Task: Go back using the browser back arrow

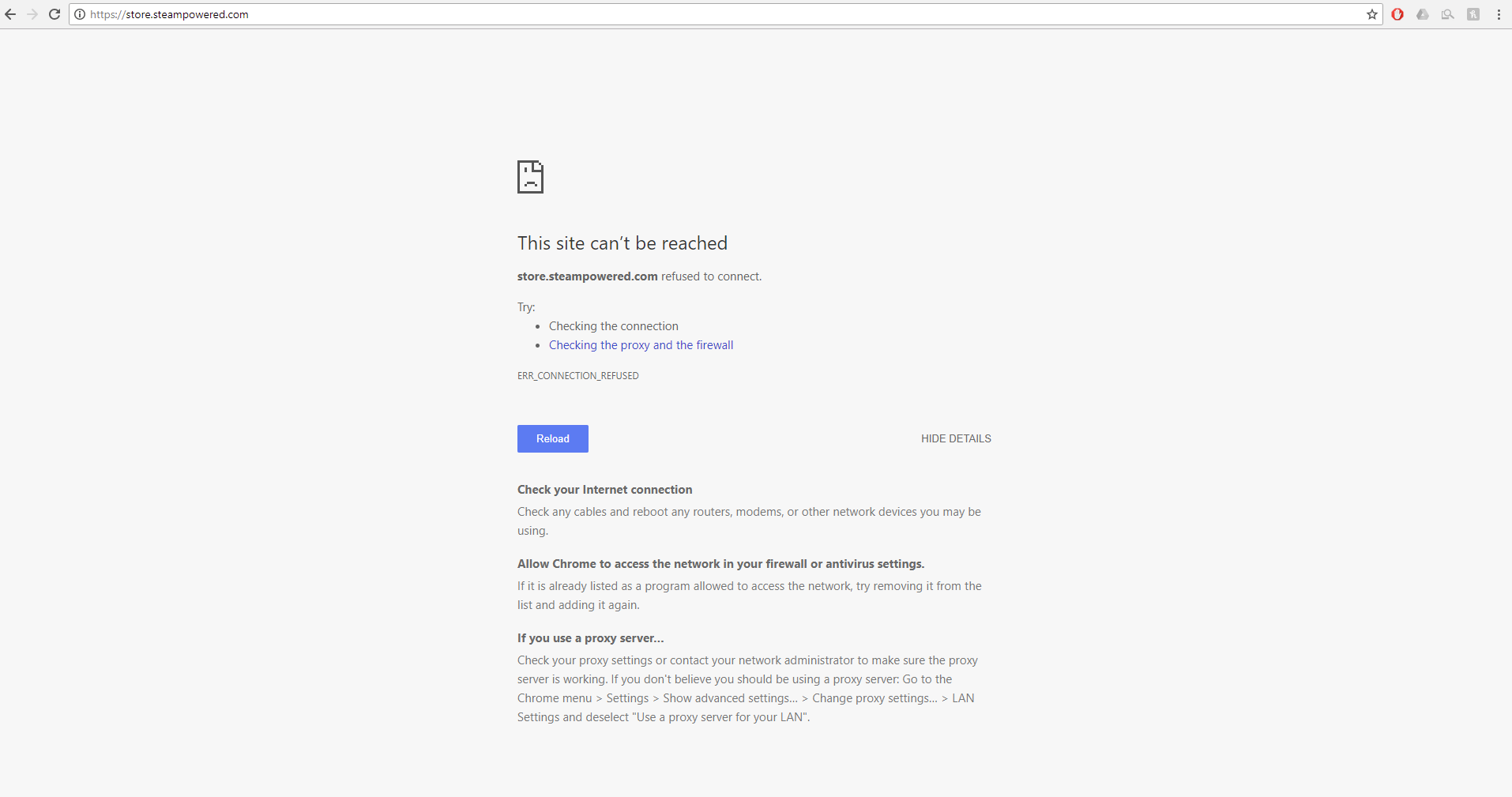Action: tap(10, 14)
